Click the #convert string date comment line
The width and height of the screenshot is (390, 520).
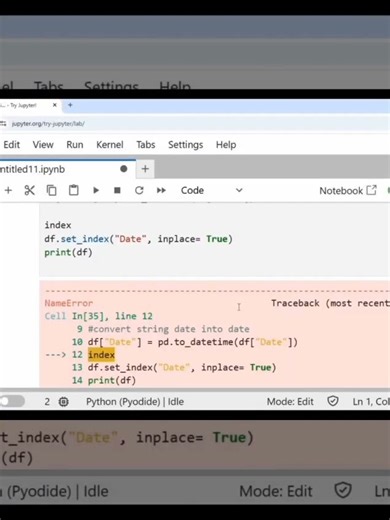(169, 329)
